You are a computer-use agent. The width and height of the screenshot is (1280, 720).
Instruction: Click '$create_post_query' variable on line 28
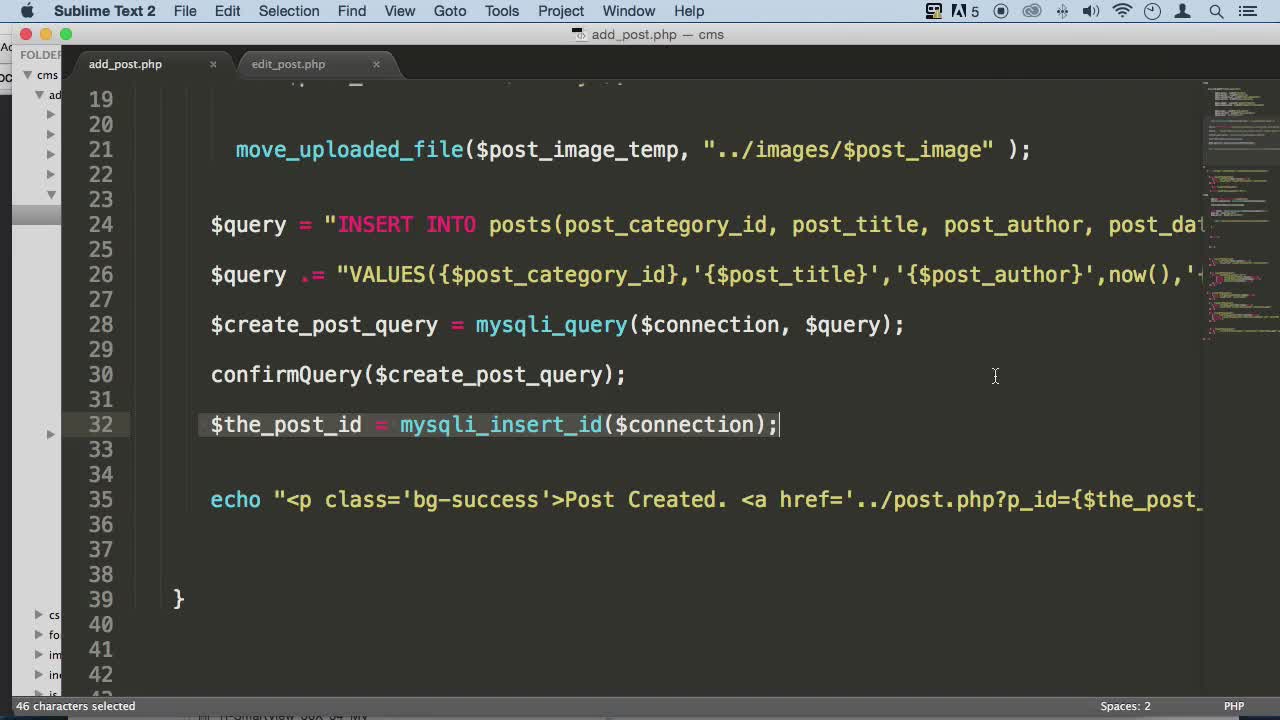click(x=324, y=325)
